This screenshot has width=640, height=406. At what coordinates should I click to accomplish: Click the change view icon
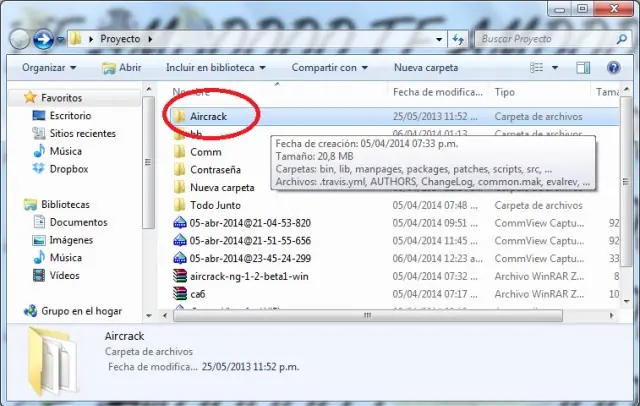537,68
